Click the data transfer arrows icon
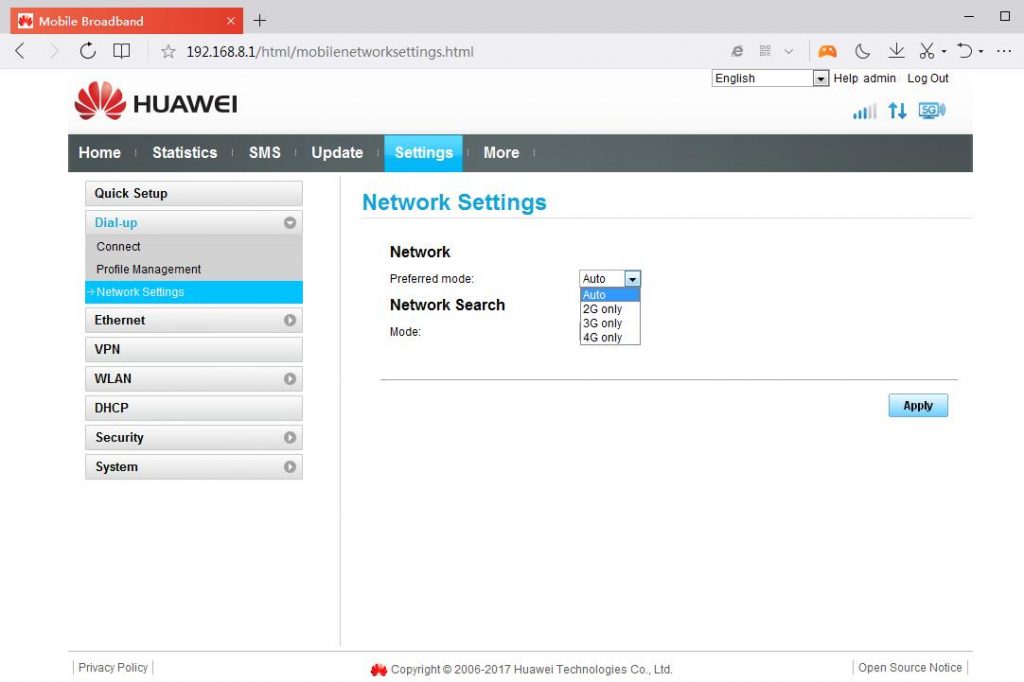1024x682 pixels. (895, 111)
